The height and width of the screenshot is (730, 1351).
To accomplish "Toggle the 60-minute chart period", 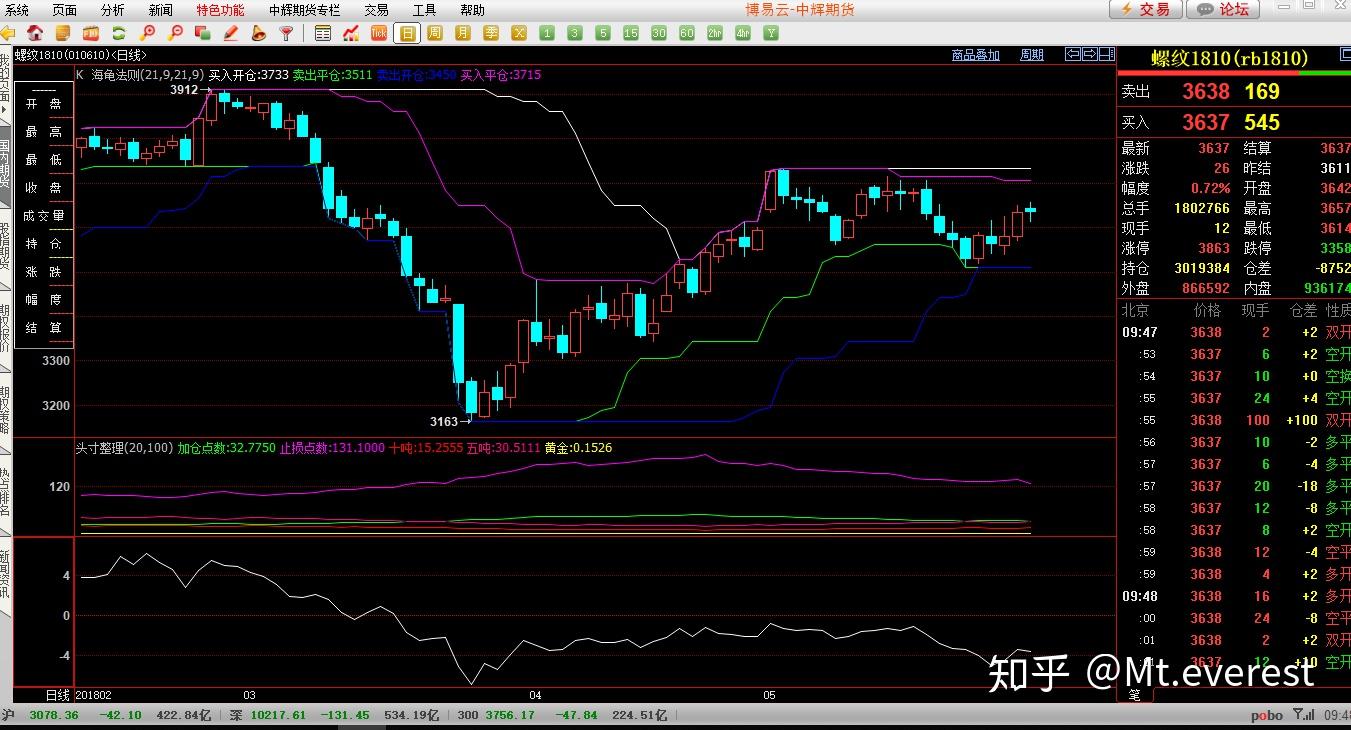I will 686,33.
